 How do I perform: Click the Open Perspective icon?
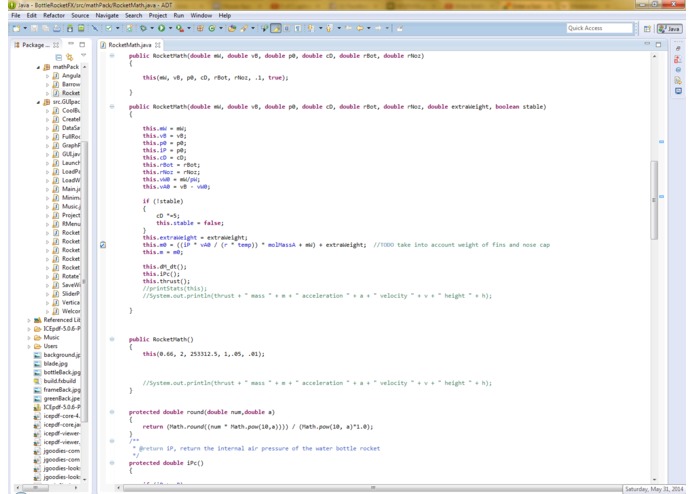(647, 29)
